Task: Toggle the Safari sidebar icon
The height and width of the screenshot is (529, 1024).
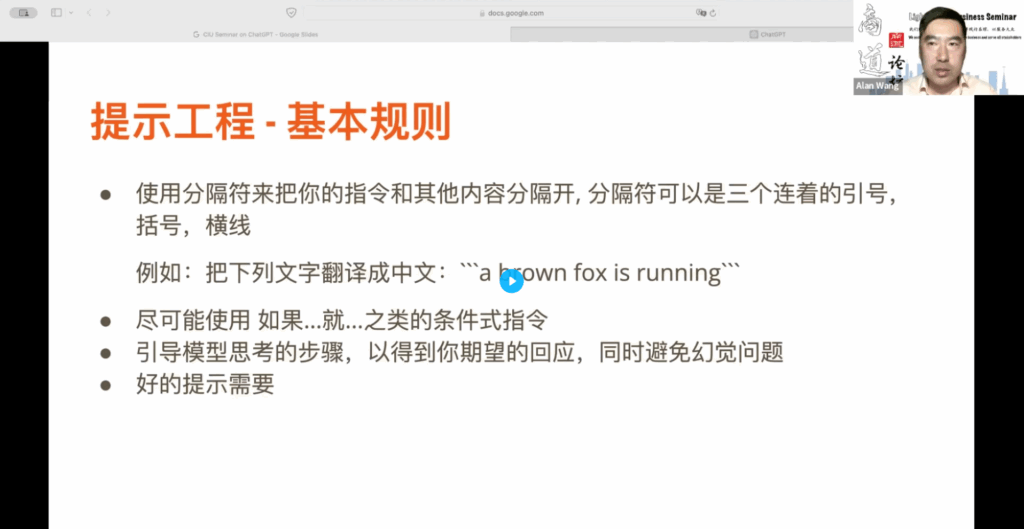Action: [56, 12]
